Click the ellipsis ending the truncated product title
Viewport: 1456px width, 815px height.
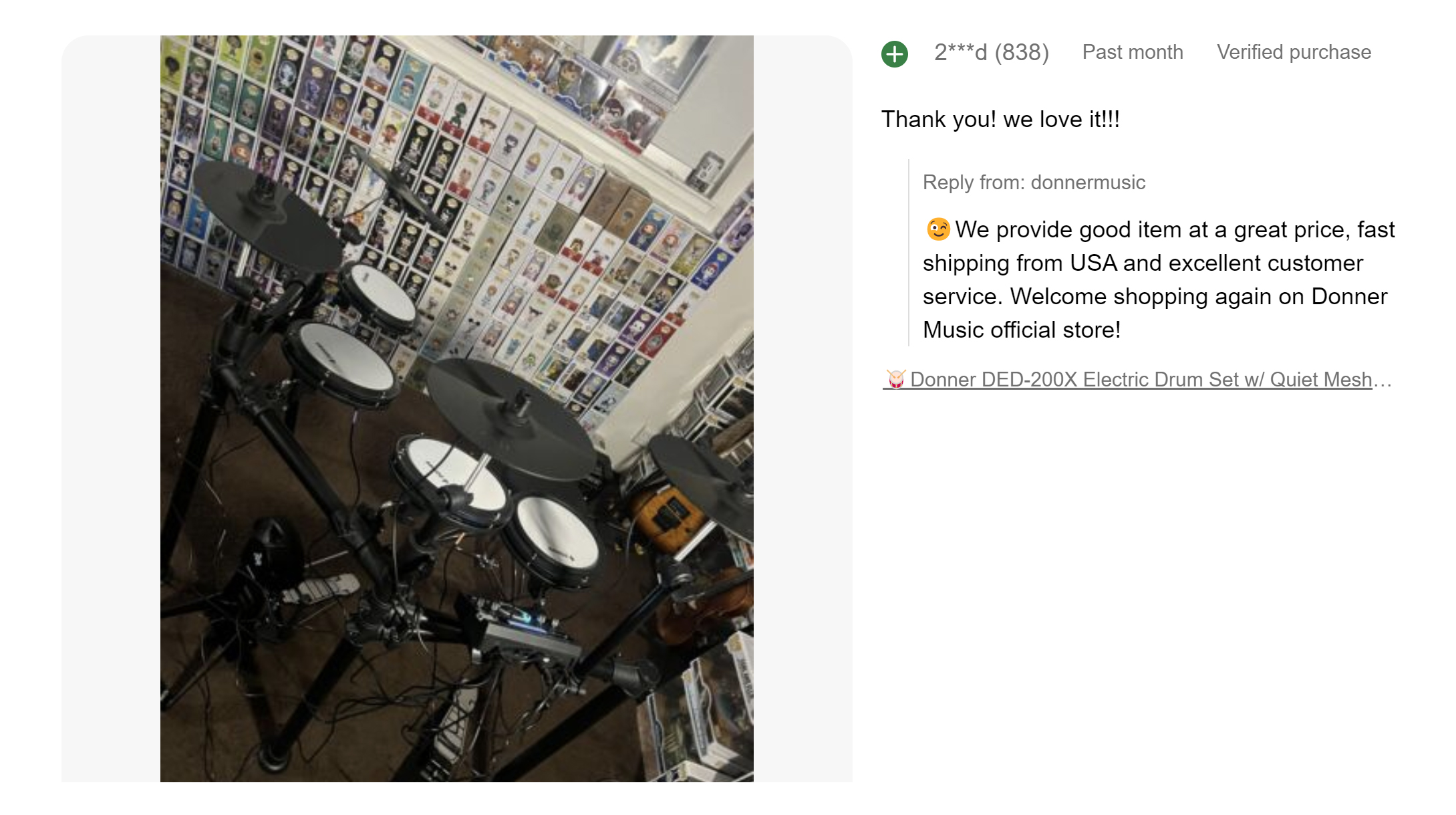point(1382,380)
